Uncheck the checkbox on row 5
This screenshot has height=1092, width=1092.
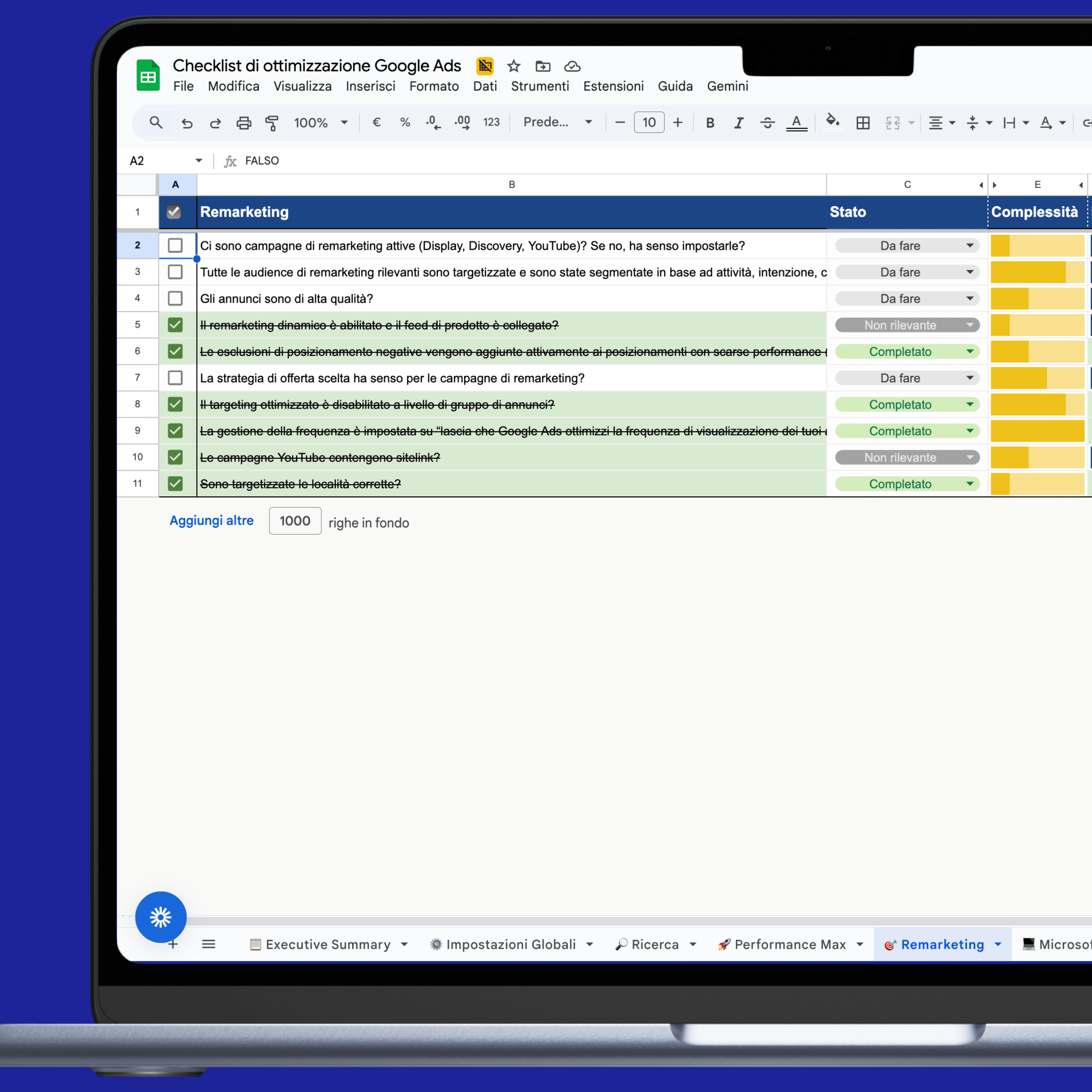click(x=175, y=324)
